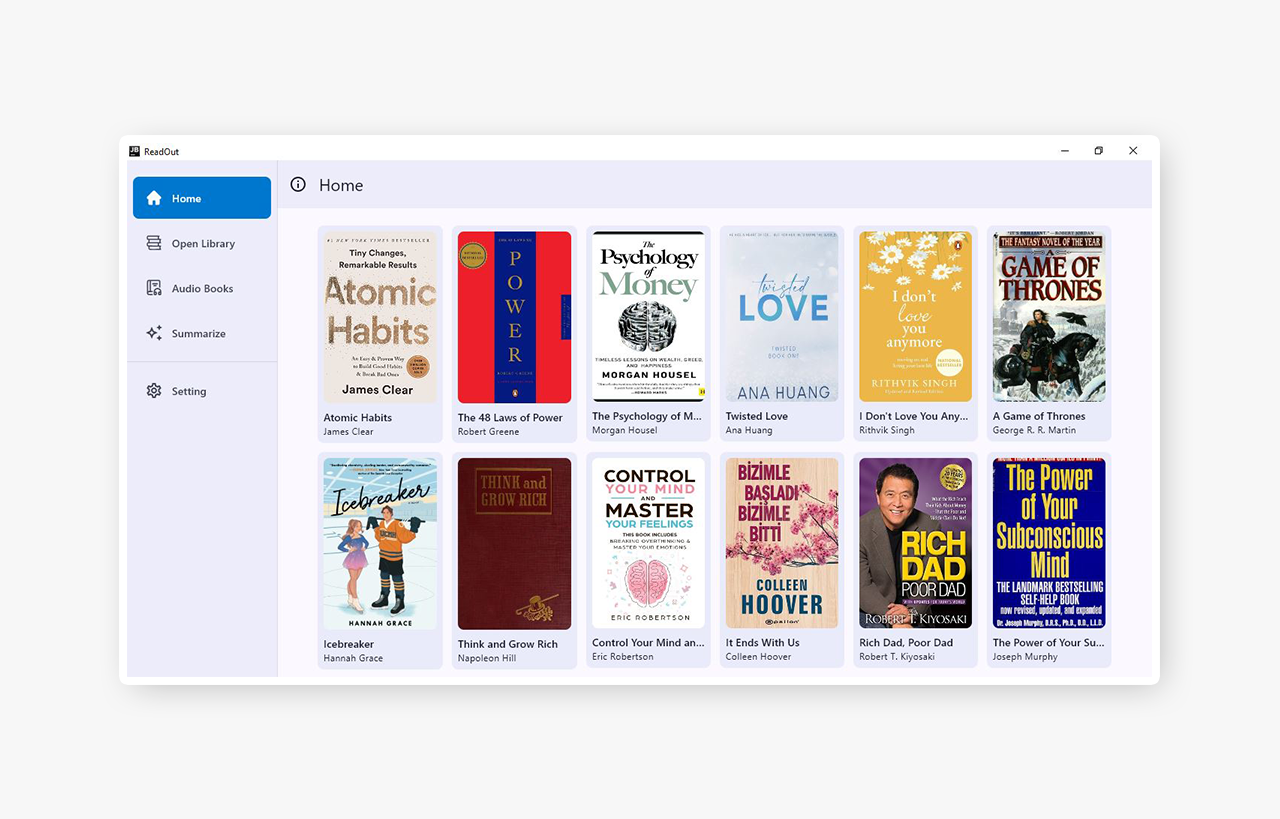Open I Don't Love You Anymore cover
Viewport: 1280px width, 819px height.
click(x=915, y=317)
